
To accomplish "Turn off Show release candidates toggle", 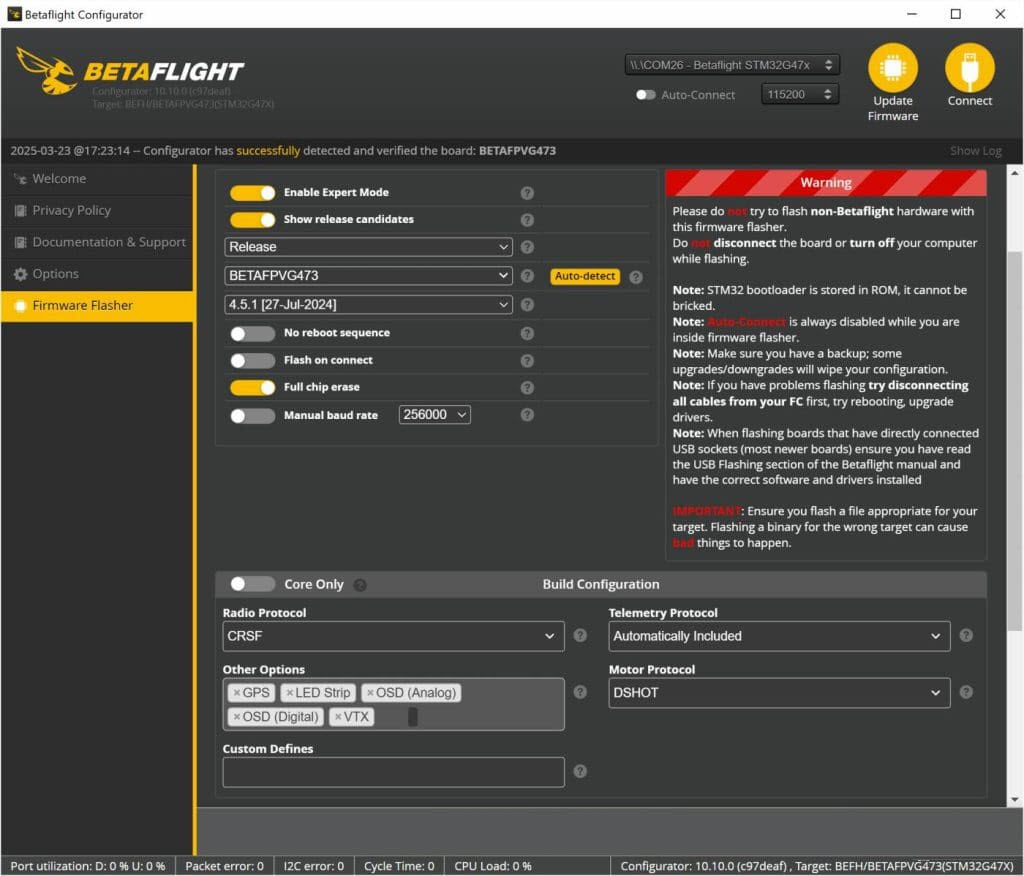I will (253, 219).
